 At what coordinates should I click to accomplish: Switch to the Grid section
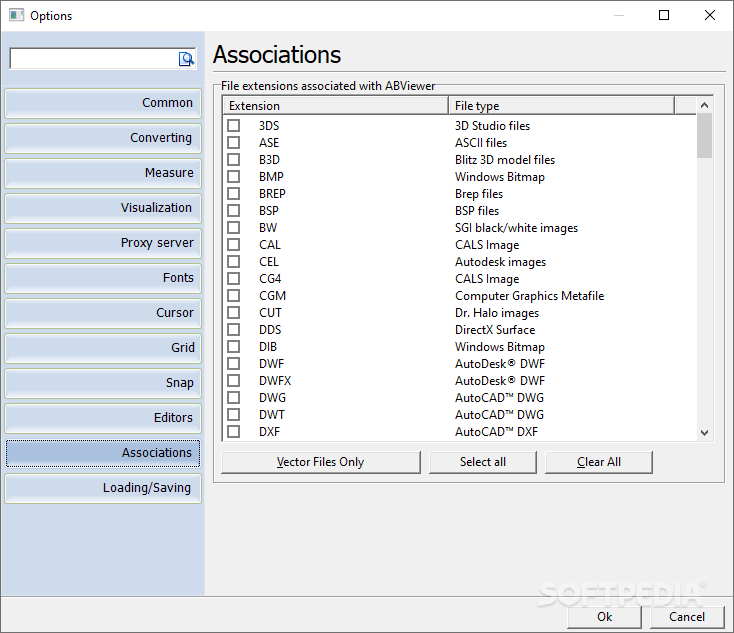coord(103,348)
